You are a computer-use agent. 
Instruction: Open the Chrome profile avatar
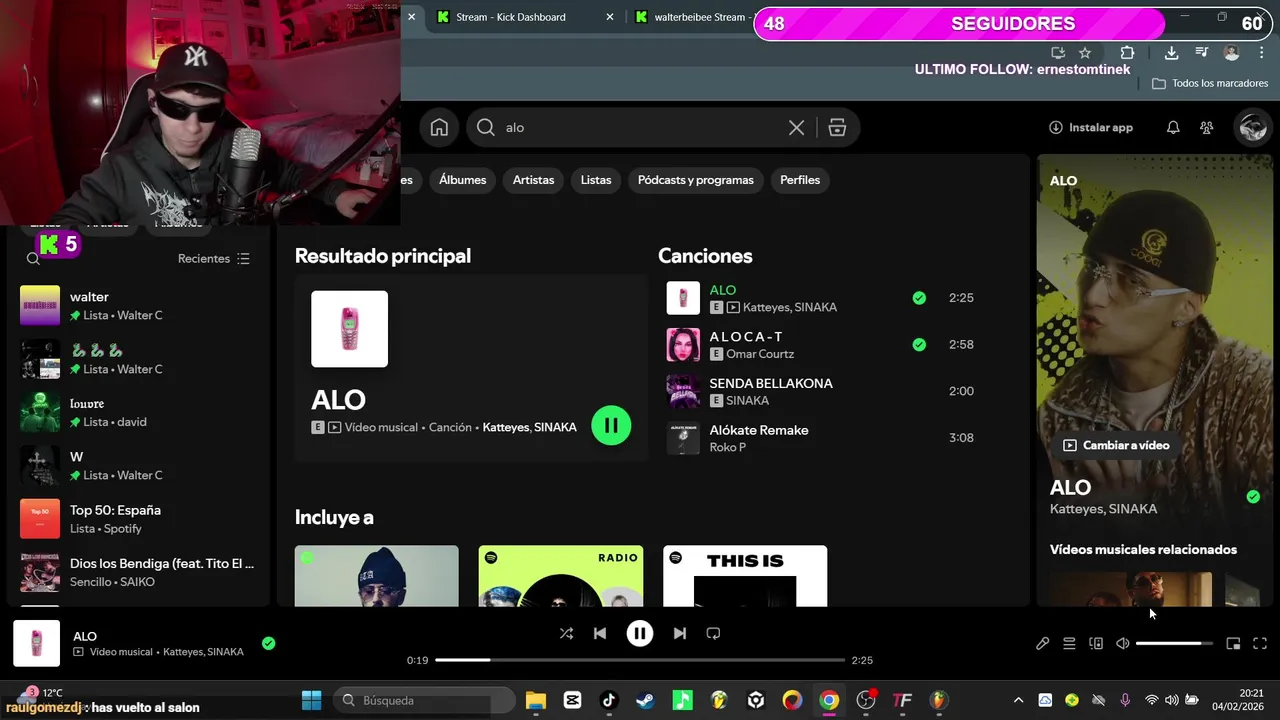(1232, 53)
